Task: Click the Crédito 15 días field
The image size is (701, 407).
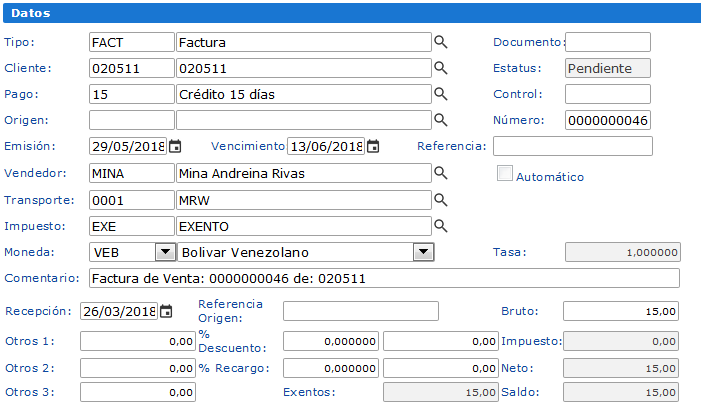Action: (304, 94)
